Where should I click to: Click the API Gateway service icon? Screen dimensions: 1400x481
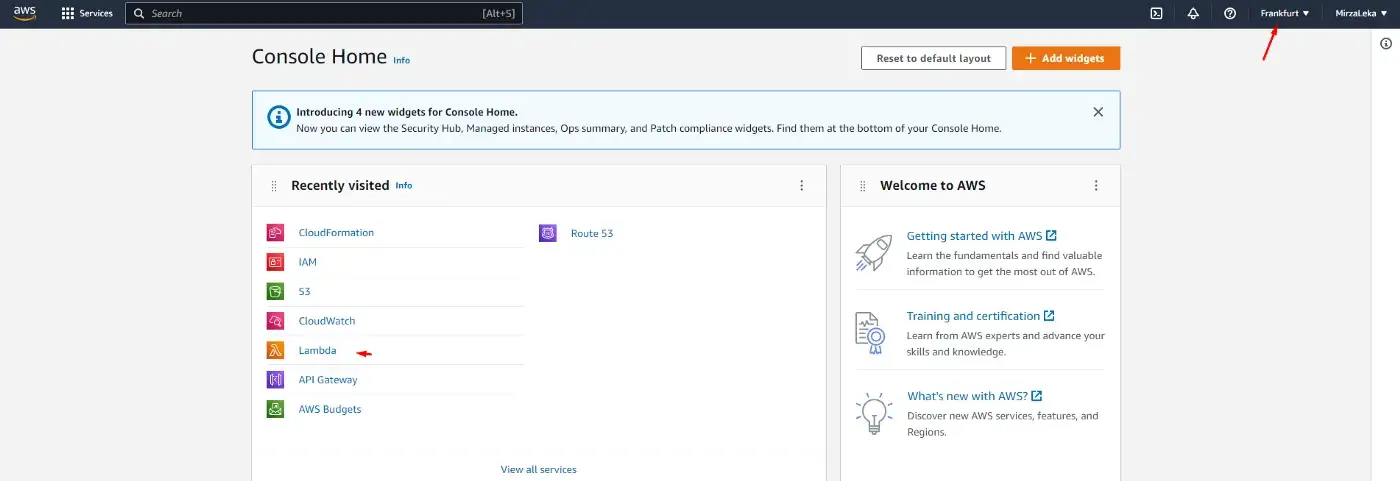click(x=275, y=380)
